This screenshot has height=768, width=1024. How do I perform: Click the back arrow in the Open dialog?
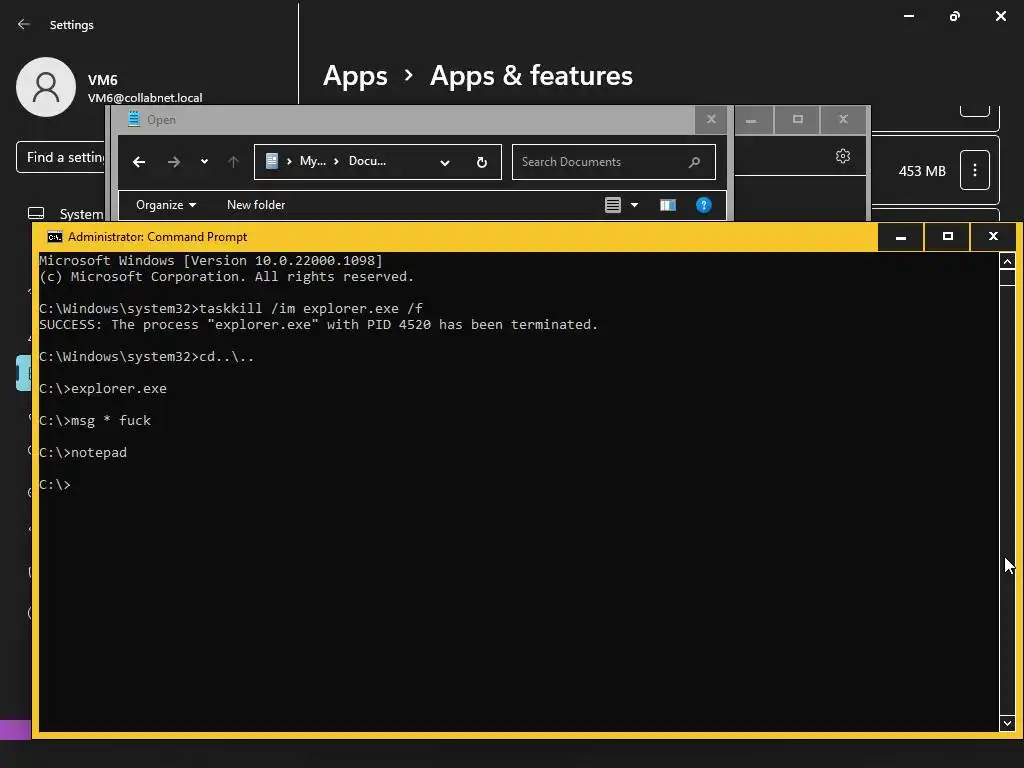coord(138,162)
